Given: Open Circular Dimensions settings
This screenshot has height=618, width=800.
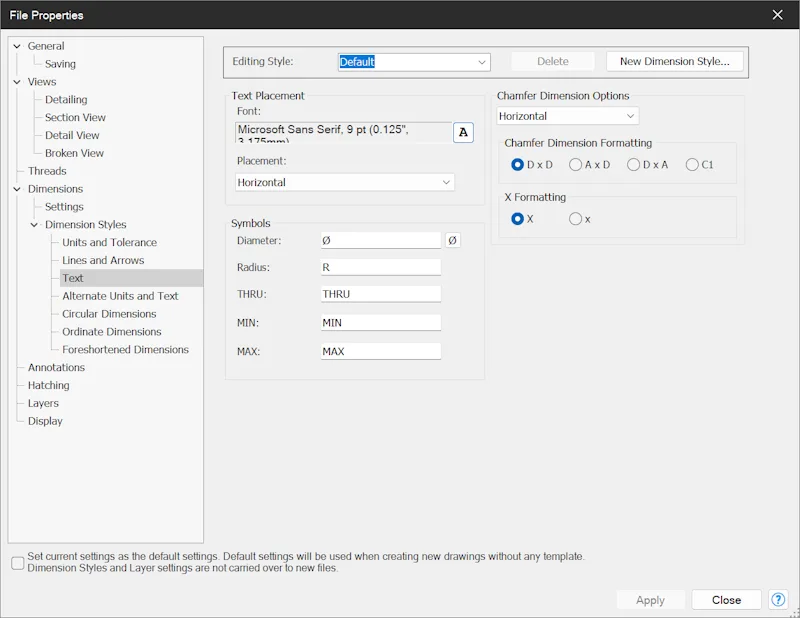Looking at the screenshot, I should (x=109, y=314).
